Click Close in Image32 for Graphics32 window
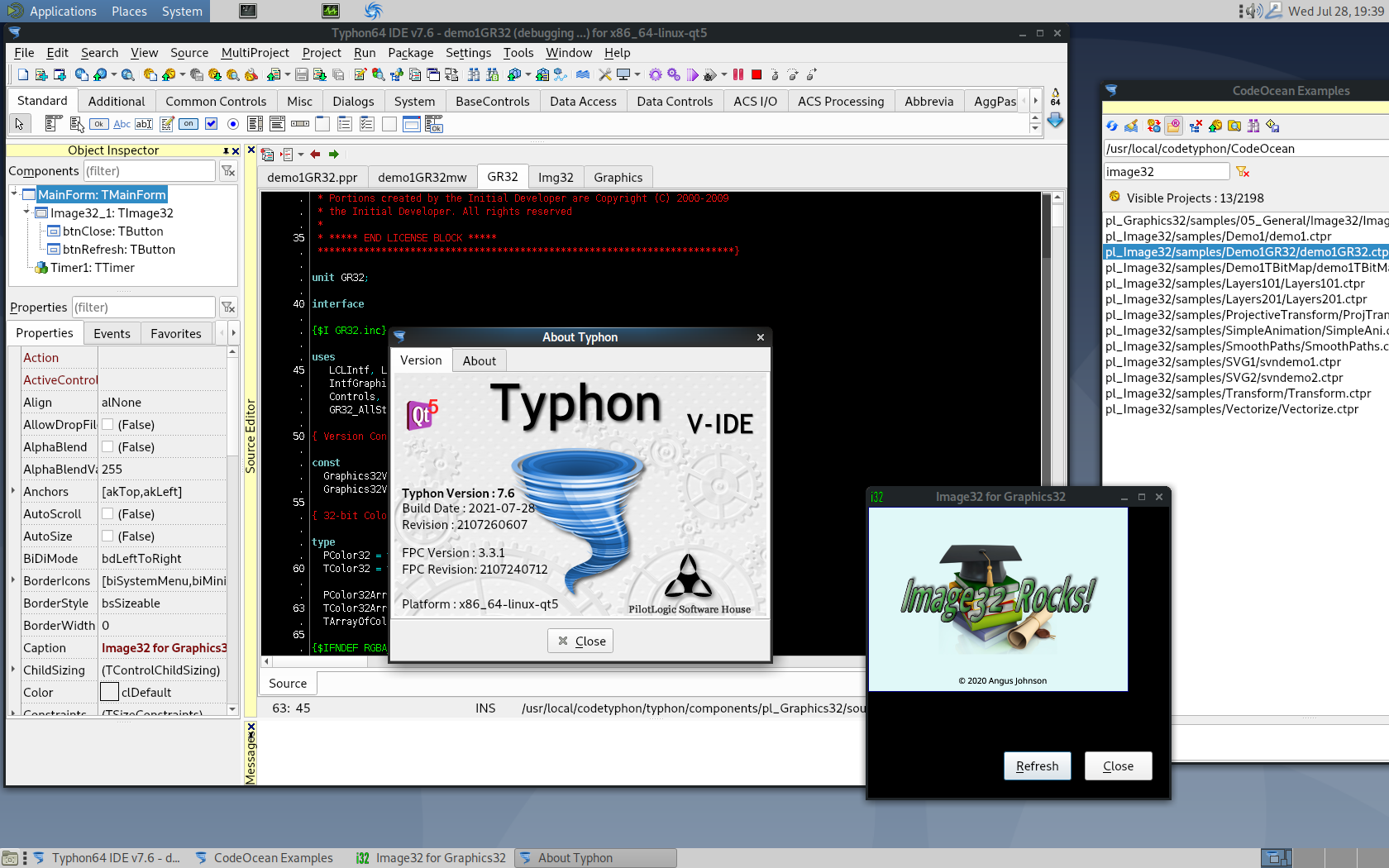The image size is (1389, 868). pos(1118,766)
